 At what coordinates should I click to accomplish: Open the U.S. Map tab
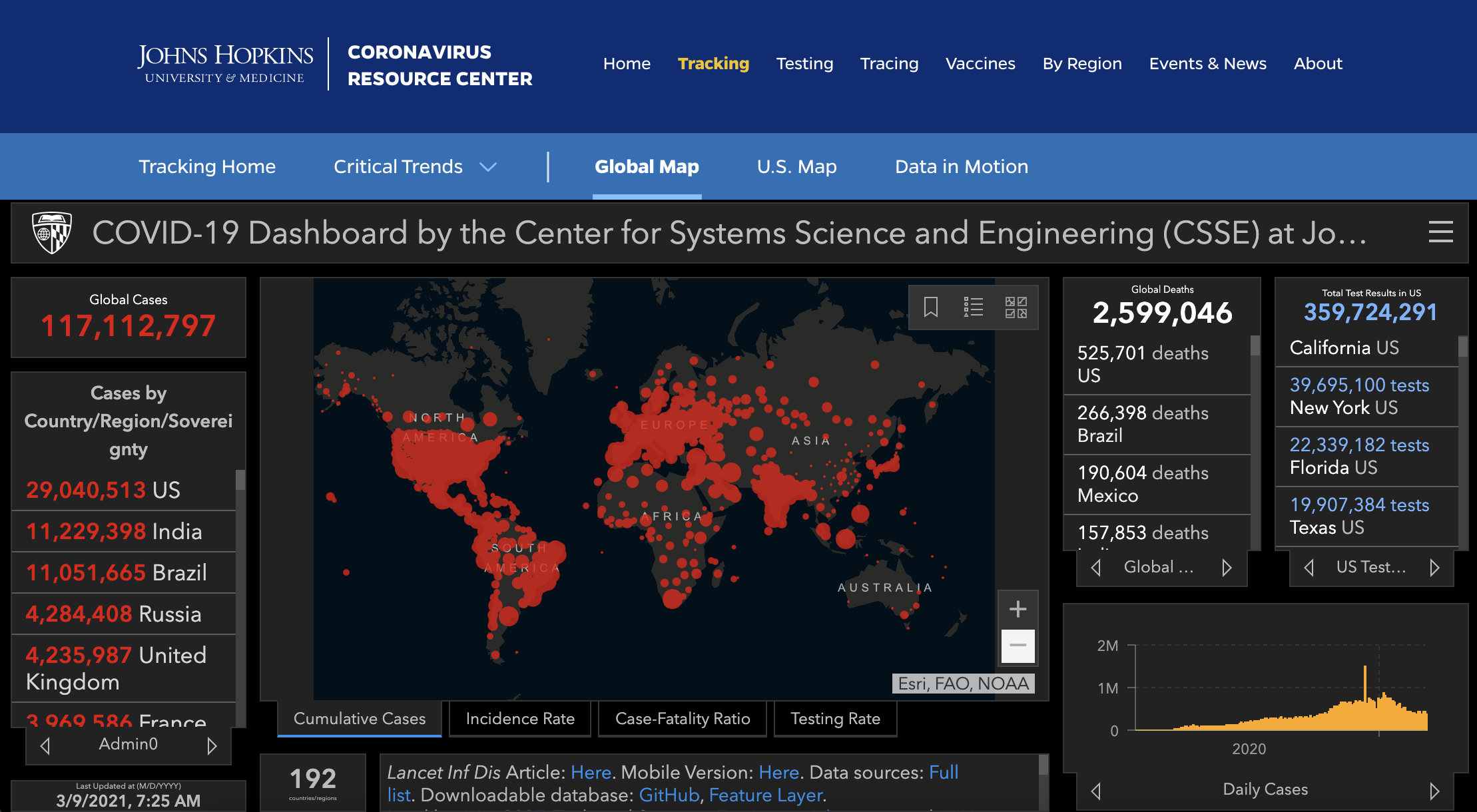pyautogui.click(x=796, y=166)
